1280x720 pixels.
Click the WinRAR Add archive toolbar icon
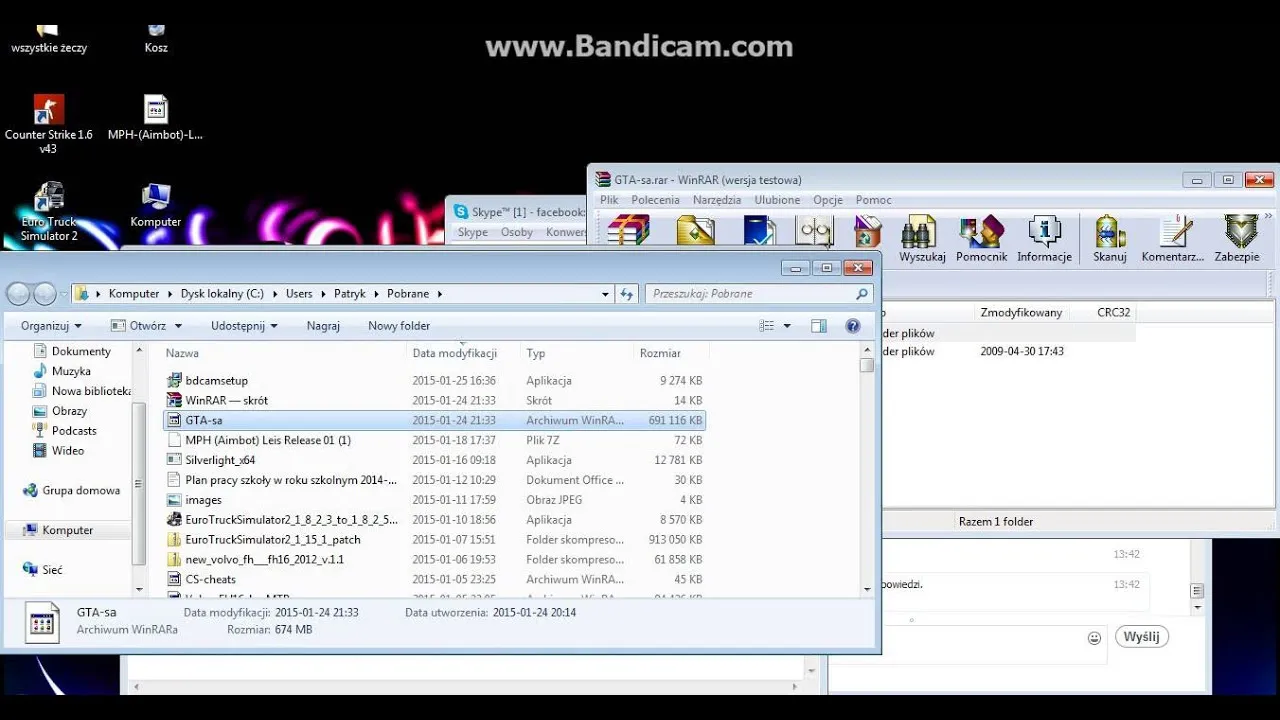pyautogui.click(x=629, y=230)
